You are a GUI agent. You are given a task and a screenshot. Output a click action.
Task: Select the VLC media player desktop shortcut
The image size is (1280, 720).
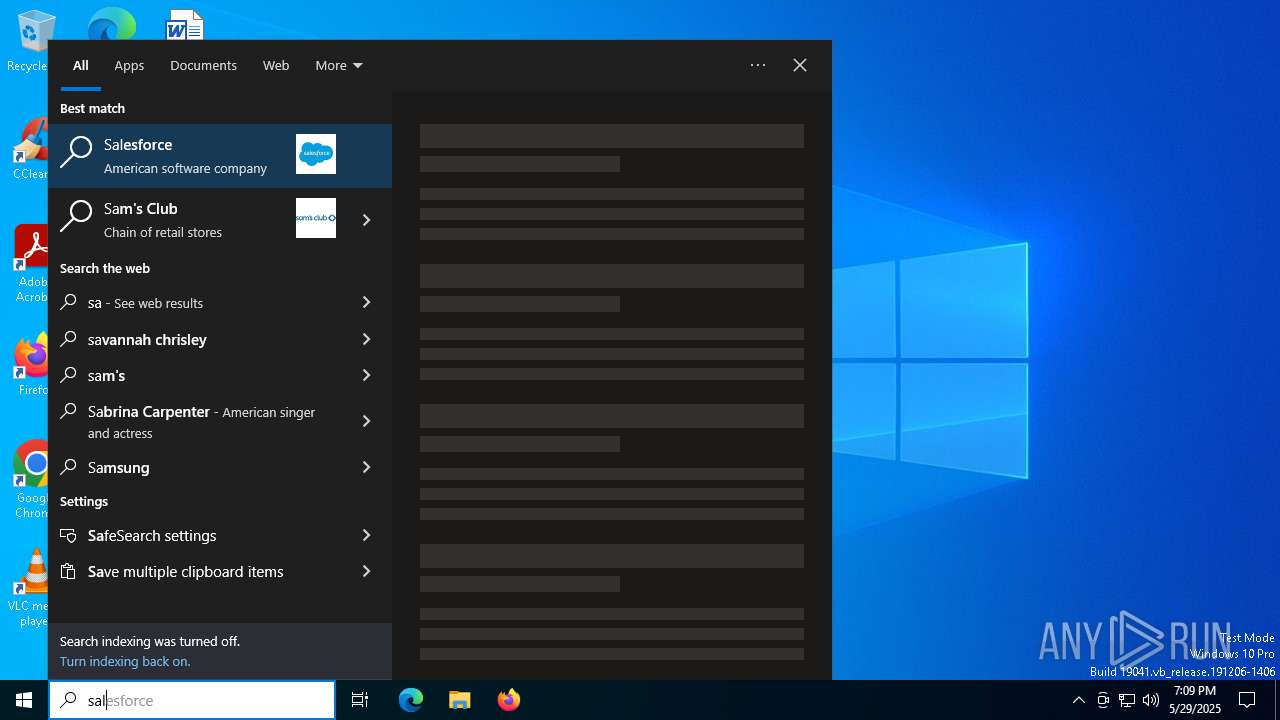click(x=30, y=588)
